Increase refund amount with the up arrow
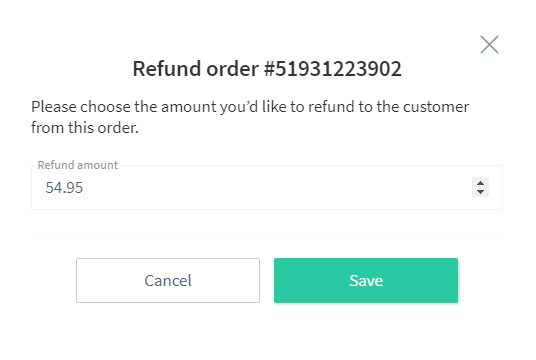 pos(480,183)
